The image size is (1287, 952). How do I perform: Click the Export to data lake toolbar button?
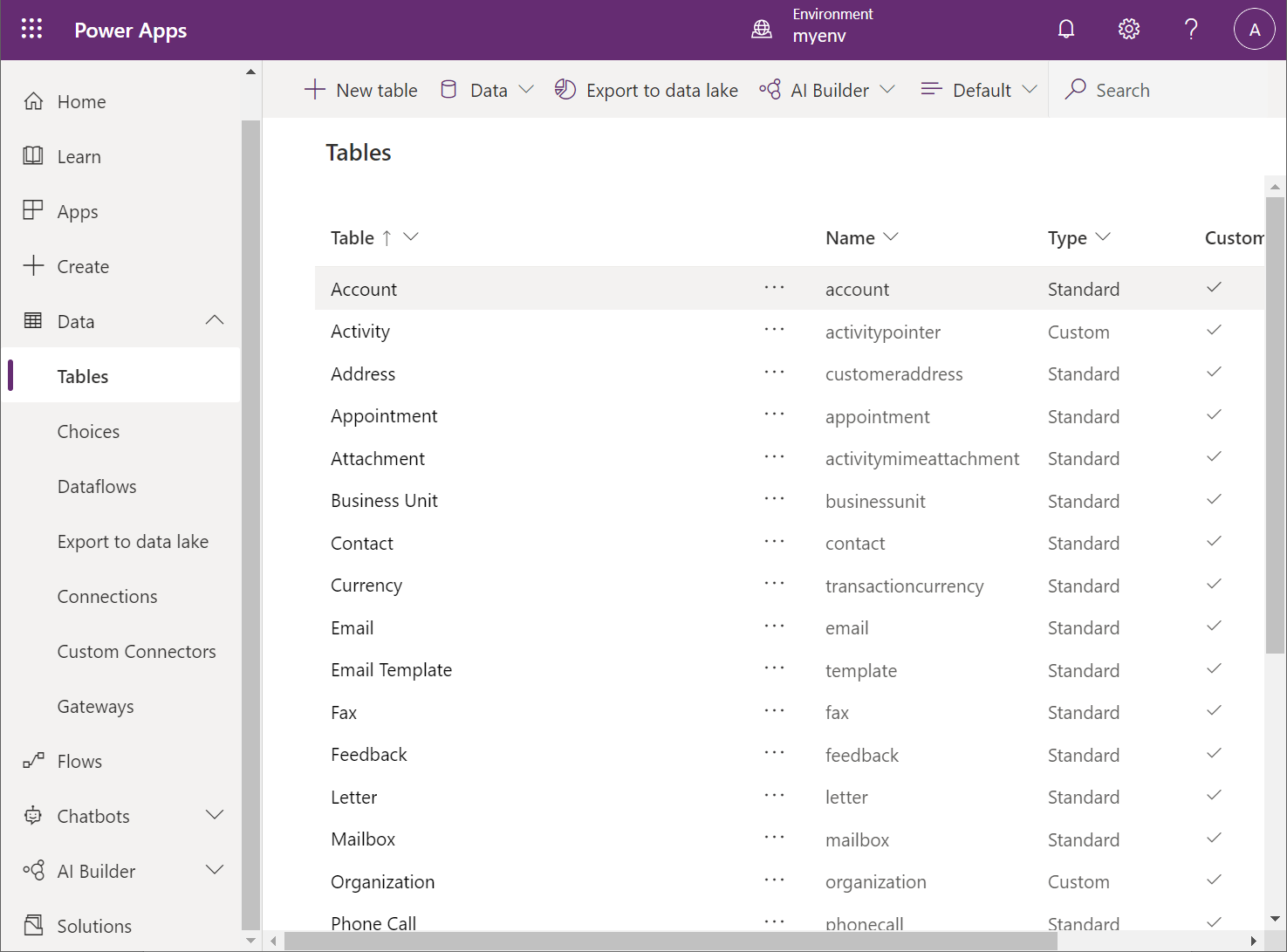(x=647, y=90)
